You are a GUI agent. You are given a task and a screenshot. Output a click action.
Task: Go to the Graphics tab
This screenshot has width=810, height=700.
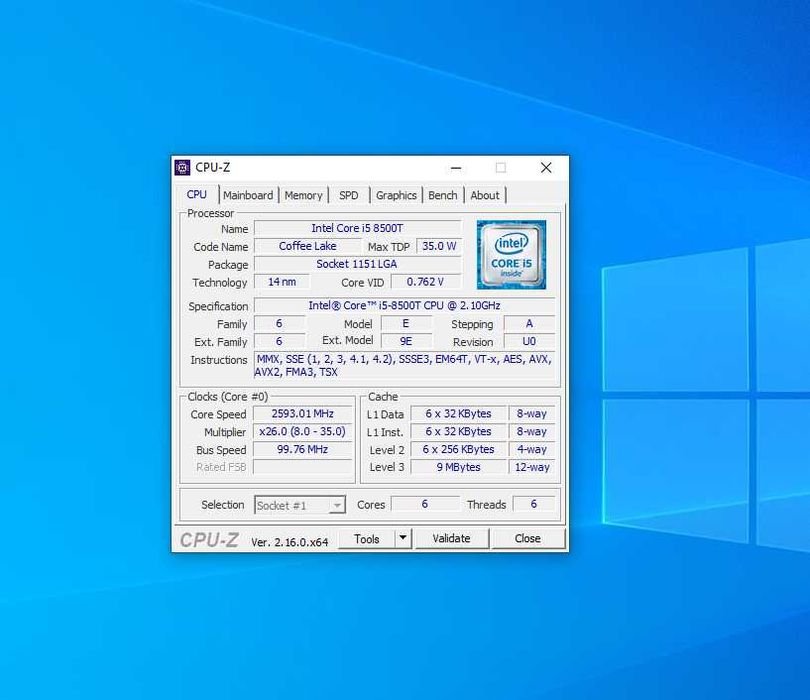pyautogui.click(x=396, y=195)
